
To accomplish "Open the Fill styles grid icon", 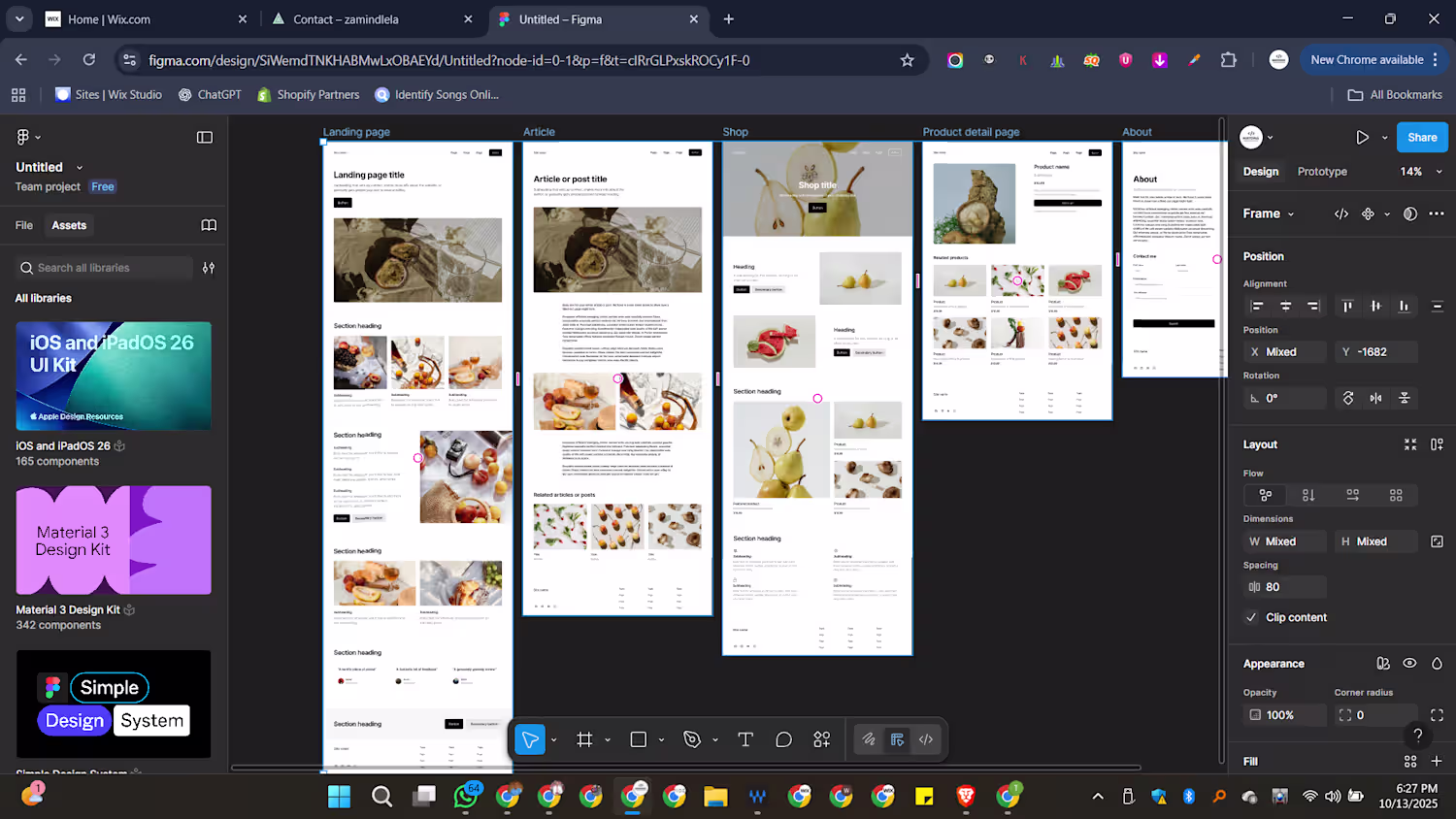I will click(x=1410, y=761).
